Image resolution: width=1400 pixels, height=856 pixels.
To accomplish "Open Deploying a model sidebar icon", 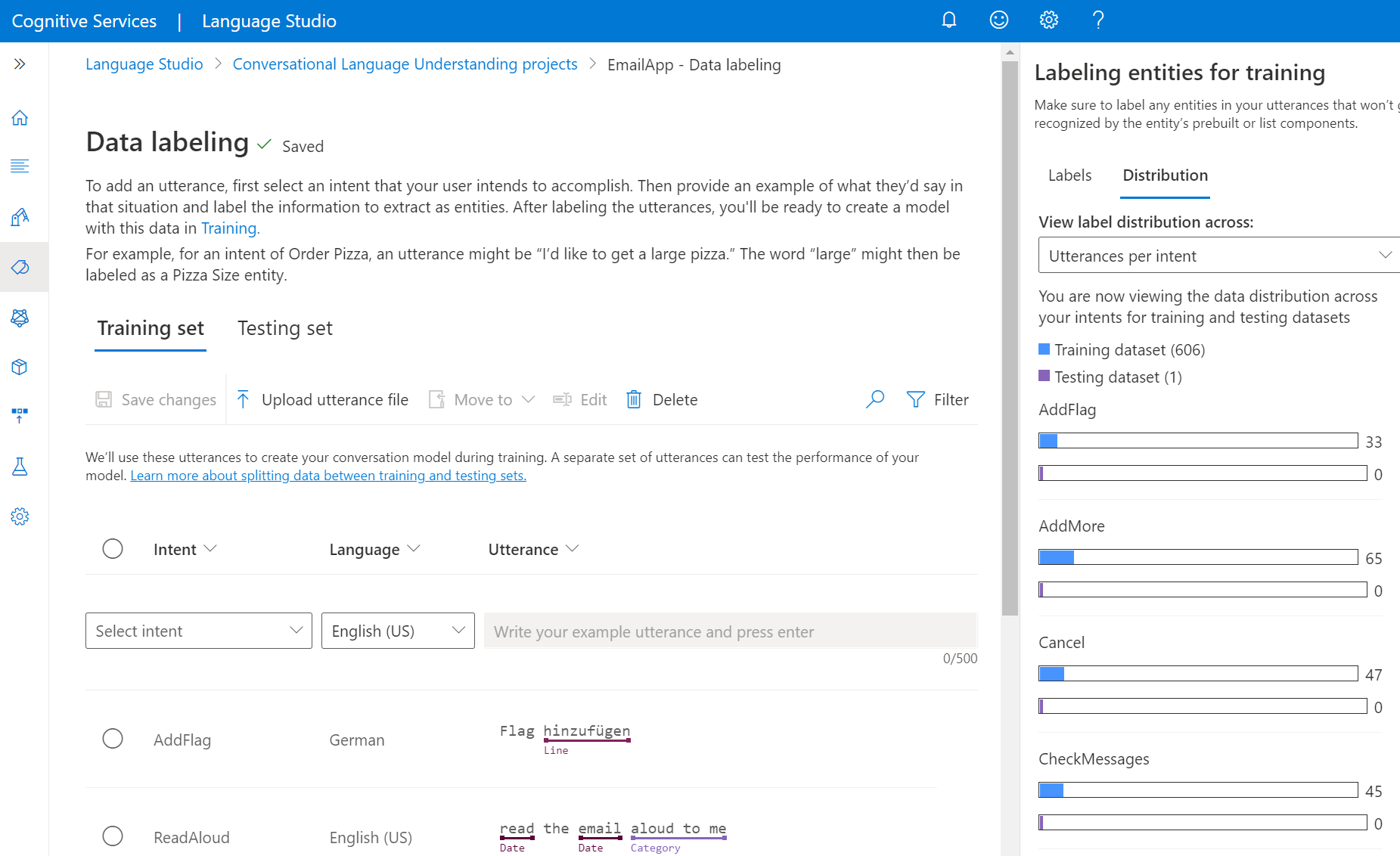I will click(20, 416).
